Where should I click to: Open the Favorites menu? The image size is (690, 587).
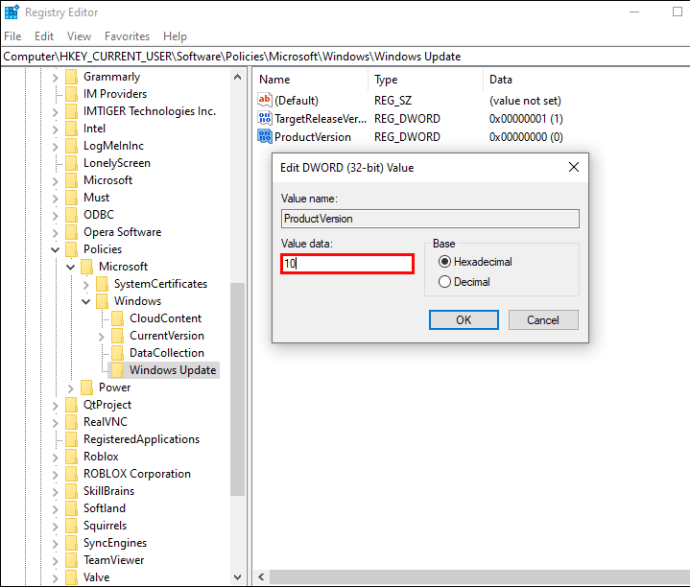[127, 36]
